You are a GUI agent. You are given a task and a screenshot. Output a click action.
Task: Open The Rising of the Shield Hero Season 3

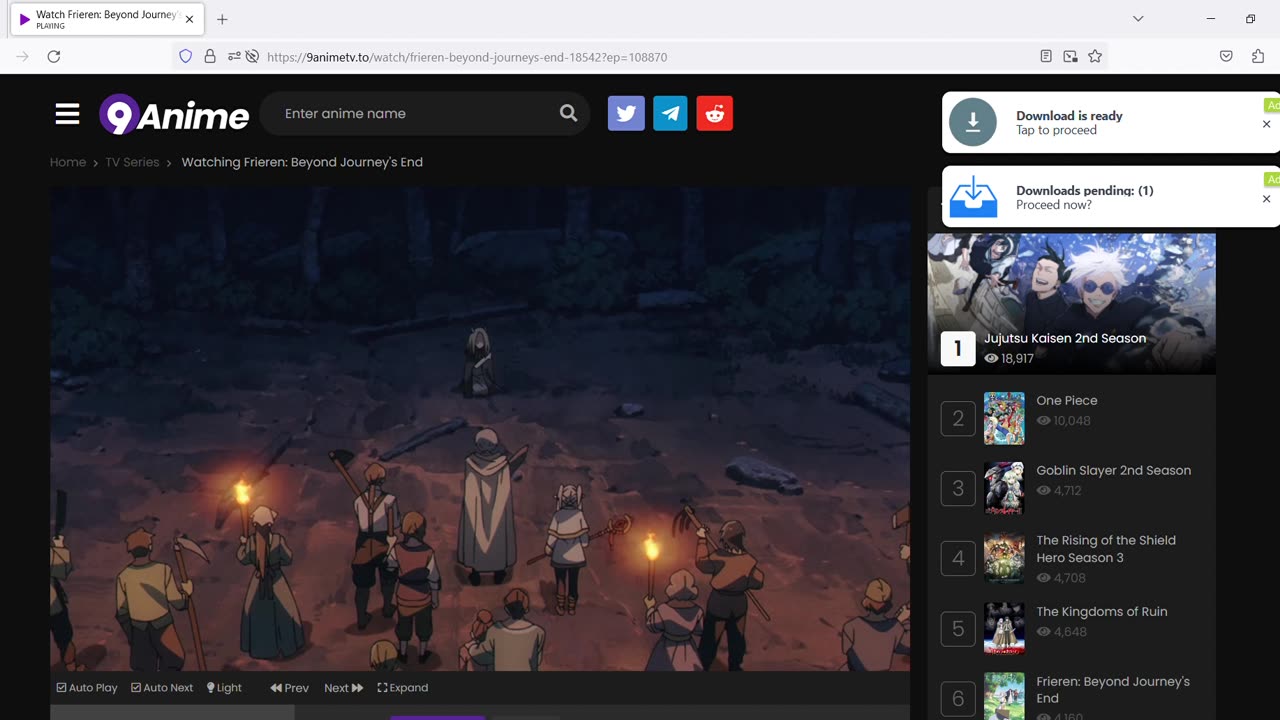tap(1106, 549)
